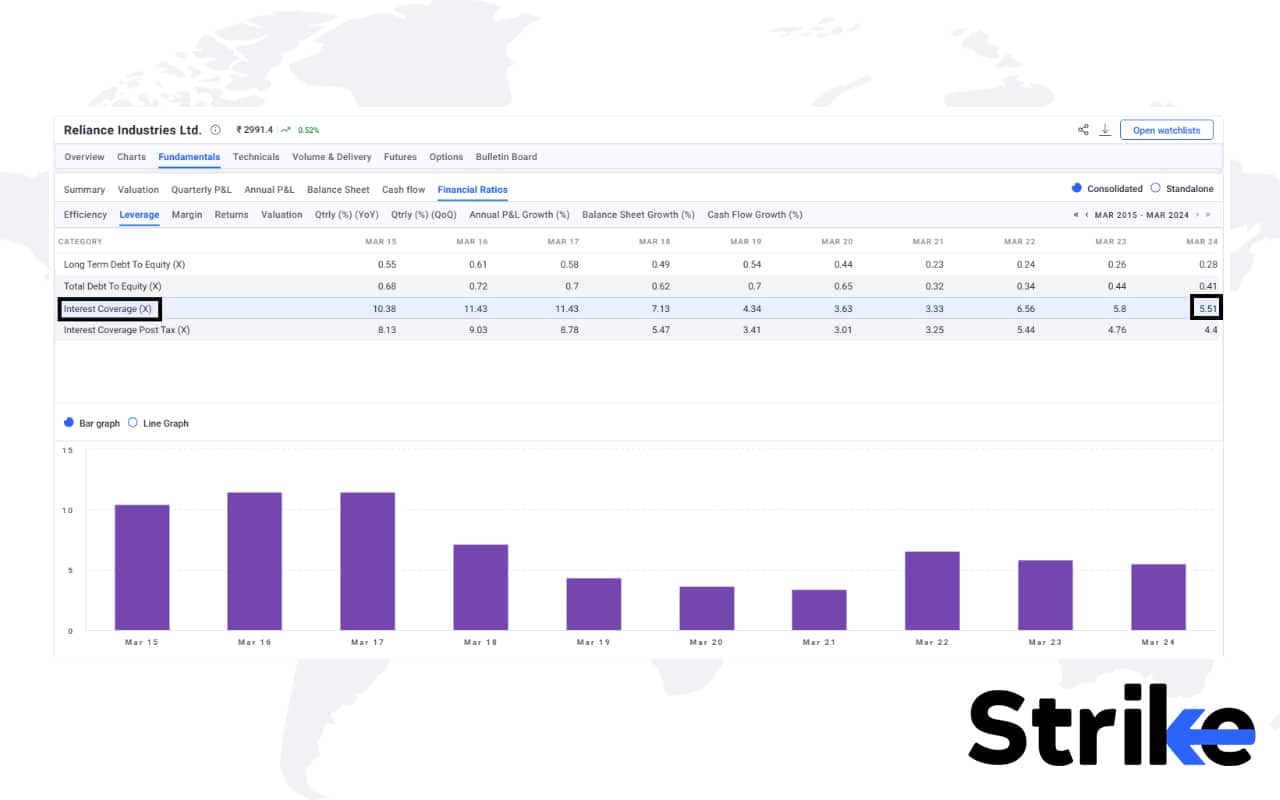Switch chart view to Line Graph
This screenshot has width=1280, height=800.
point(131,423)
